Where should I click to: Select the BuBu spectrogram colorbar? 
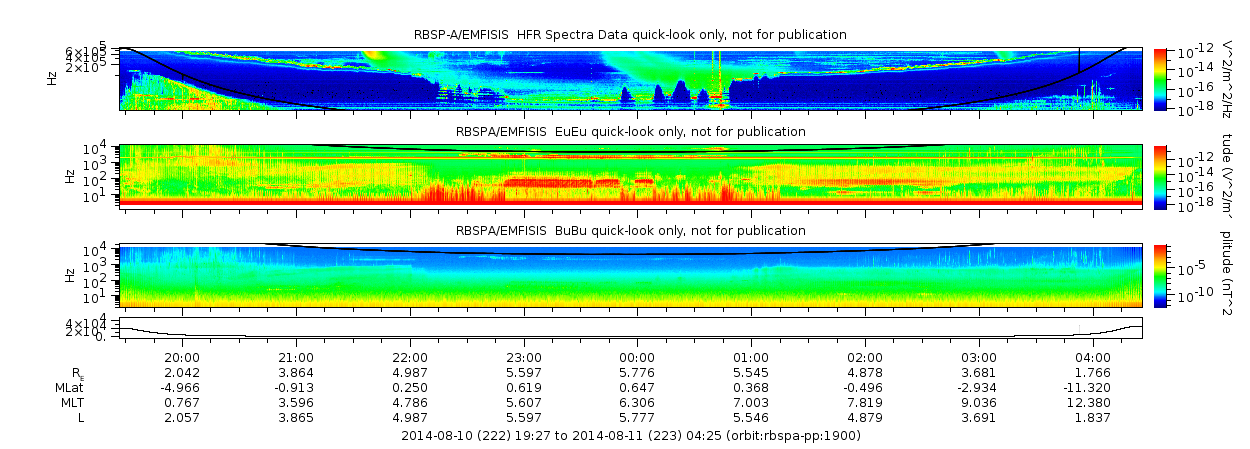tap(1160, 274)
